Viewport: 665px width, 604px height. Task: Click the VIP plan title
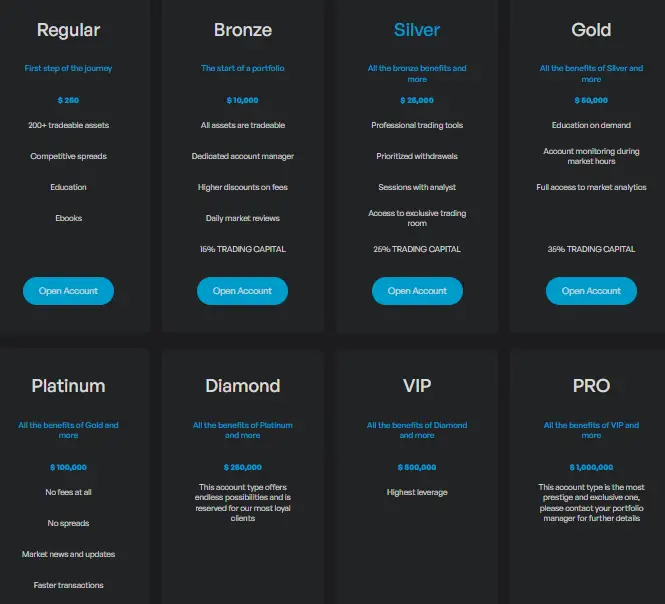[417, 386]
